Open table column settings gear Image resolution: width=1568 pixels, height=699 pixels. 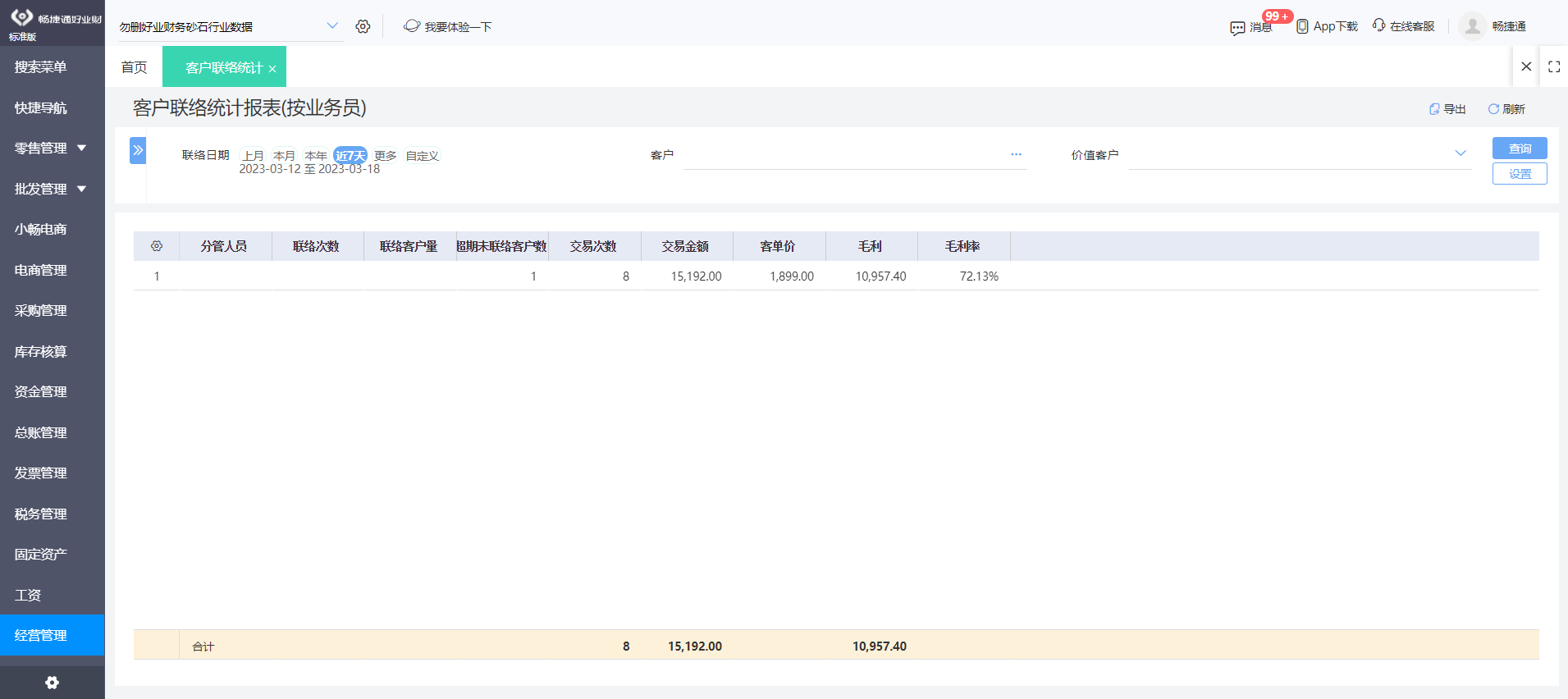[157, 246]
